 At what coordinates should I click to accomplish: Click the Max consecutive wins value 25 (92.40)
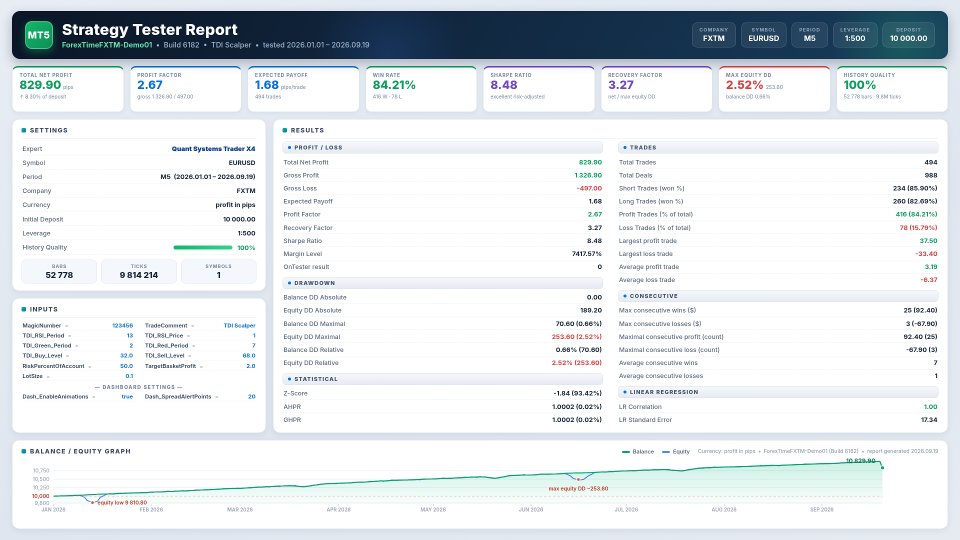point(920,310)
